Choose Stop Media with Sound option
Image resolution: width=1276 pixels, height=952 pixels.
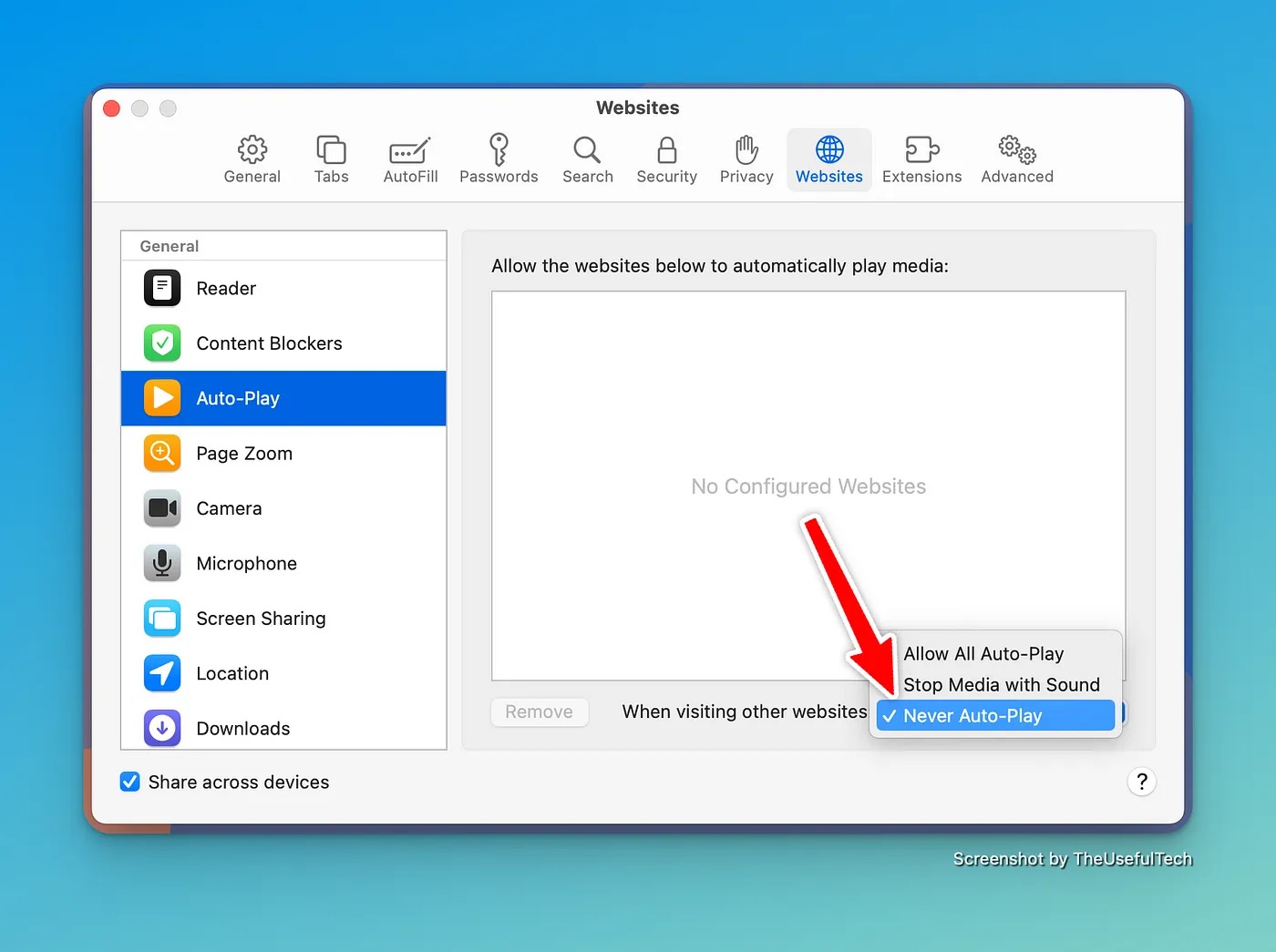[x=995, y=684]
